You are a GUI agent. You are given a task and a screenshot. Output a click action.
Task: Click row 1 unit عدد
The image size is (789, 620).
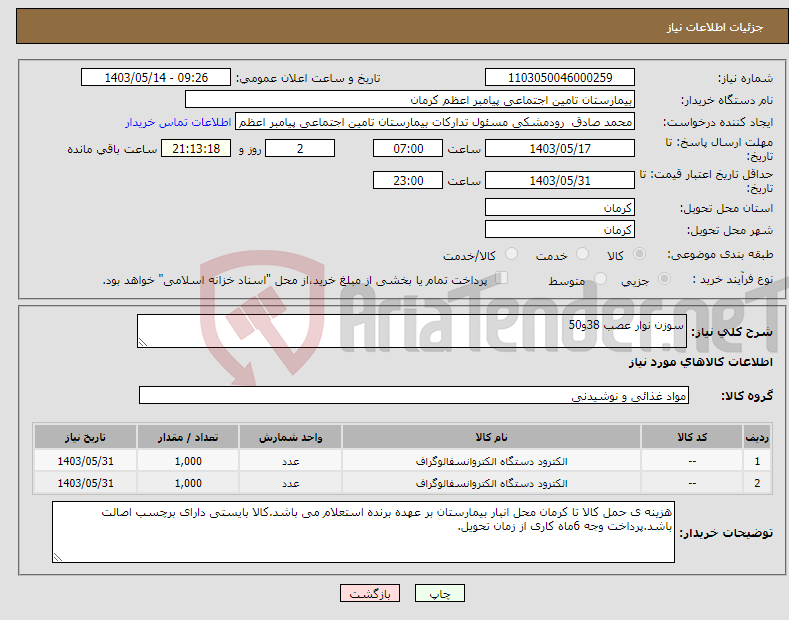[290, 461]
